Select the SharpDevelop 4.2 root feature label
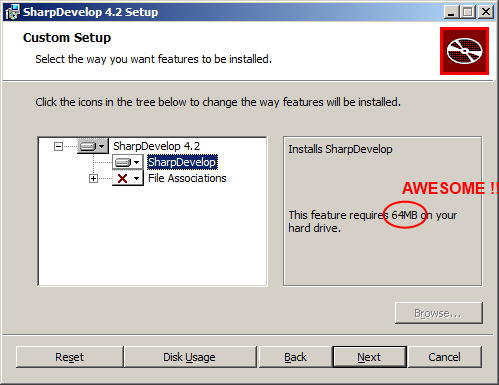Screen dimensions: 499x385 click(x=156, y=146)
